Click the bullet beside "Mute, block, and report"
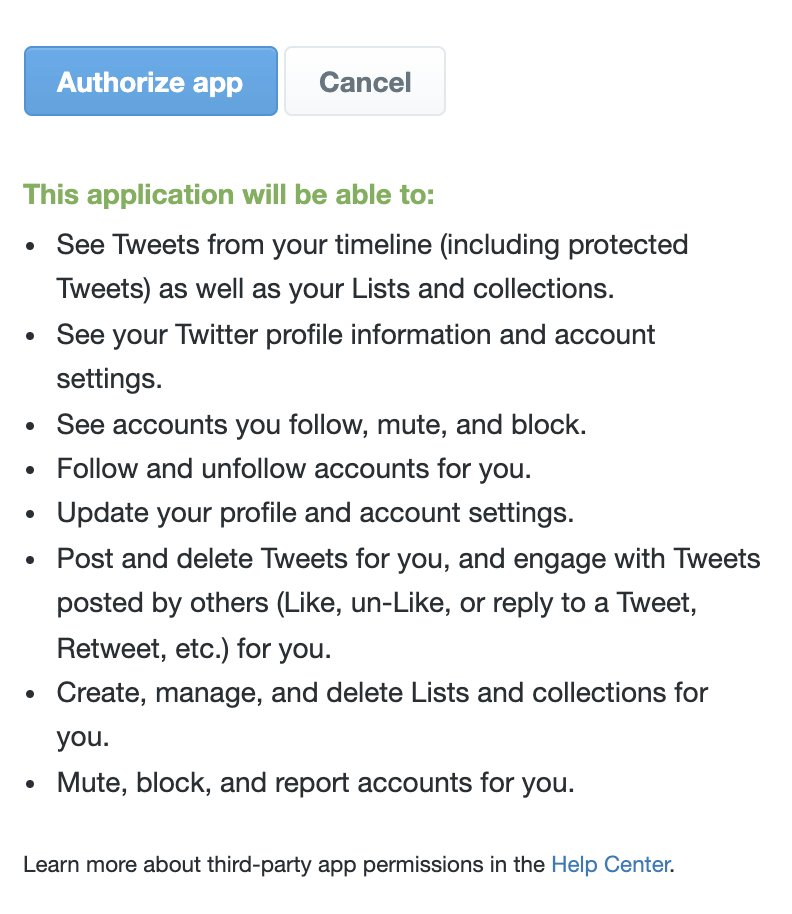The image size is (792, 914). (30, 784)
